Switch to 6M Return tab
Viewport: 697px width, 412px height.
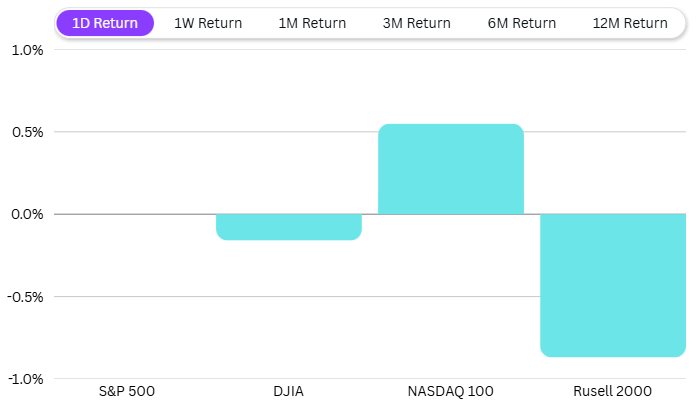tap(520, 23)
